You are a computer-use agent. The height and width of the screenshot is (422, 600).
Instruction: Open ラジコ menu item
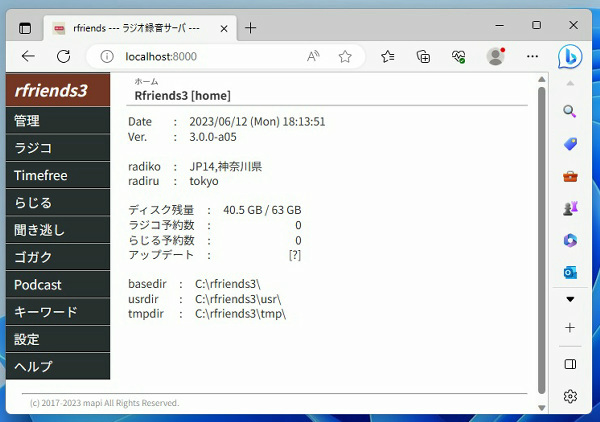click(58, 148)
